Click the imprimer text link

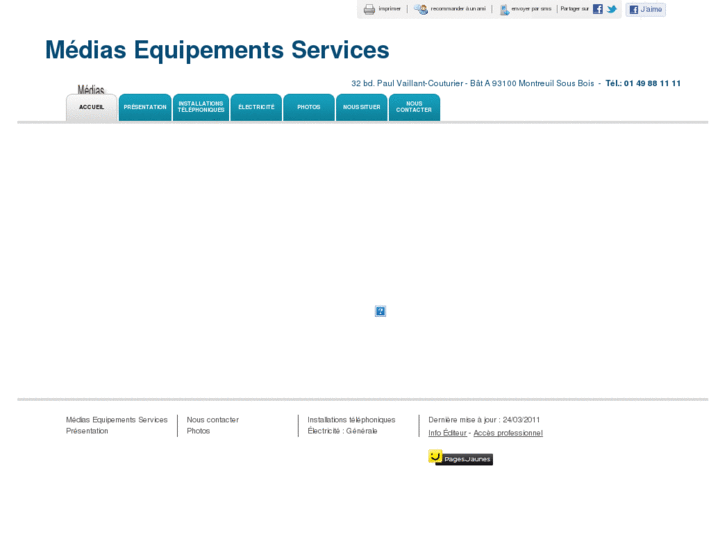coord(389,9)
